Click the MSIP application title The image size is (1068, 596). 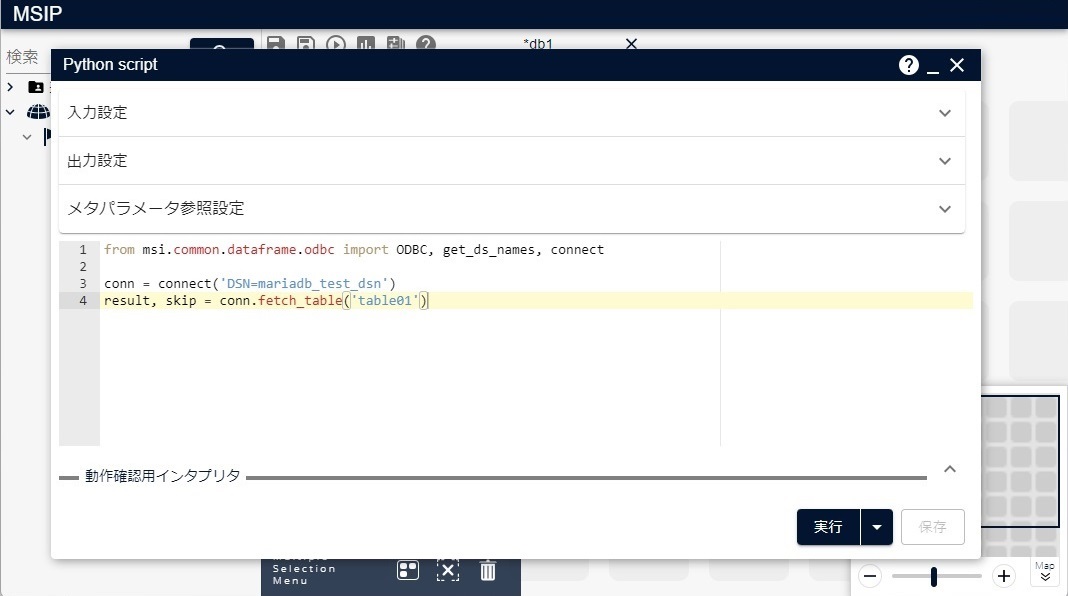point(37,14)
